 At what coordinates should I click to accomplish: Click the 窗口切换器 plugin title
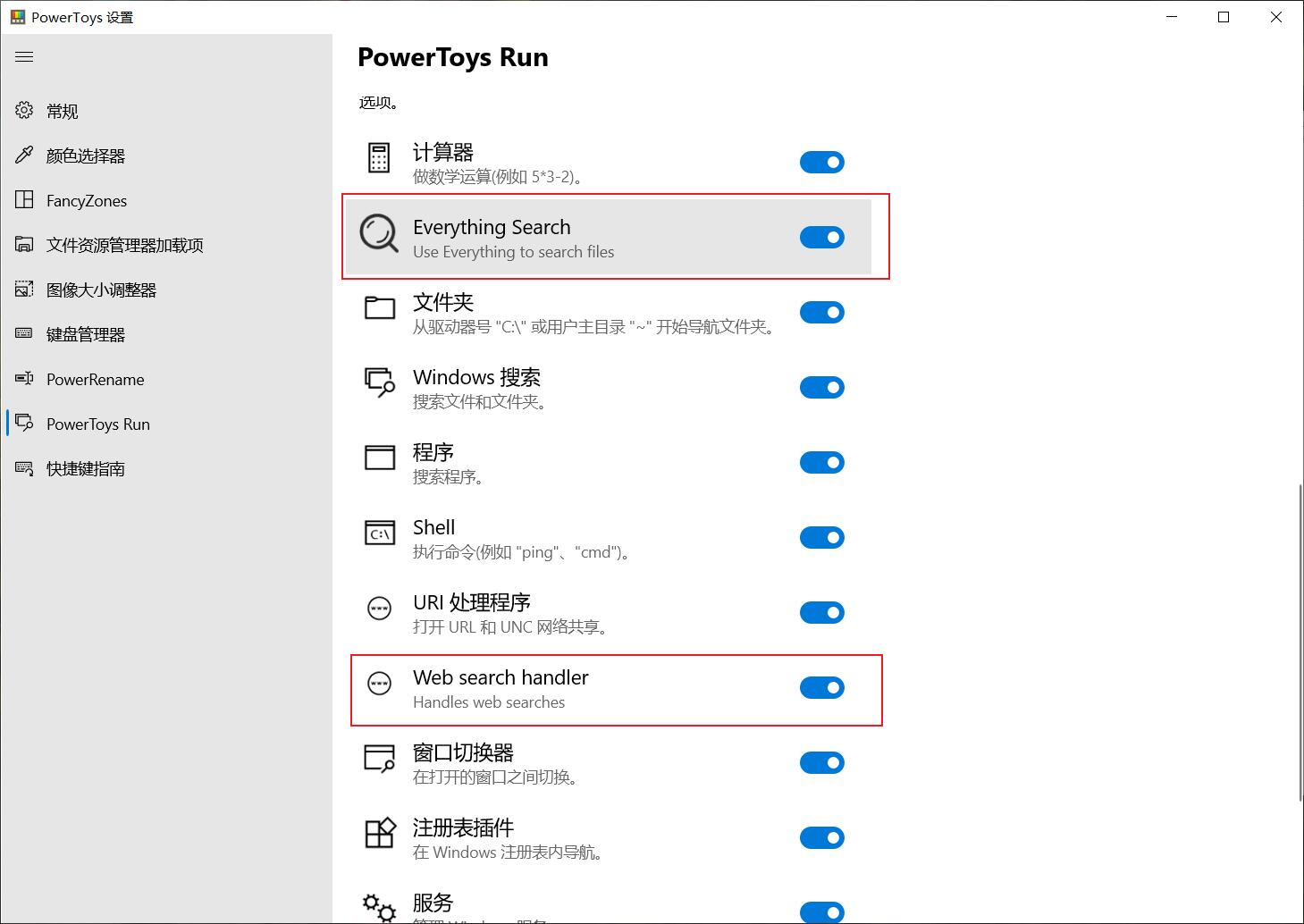[x=463, y=752]
